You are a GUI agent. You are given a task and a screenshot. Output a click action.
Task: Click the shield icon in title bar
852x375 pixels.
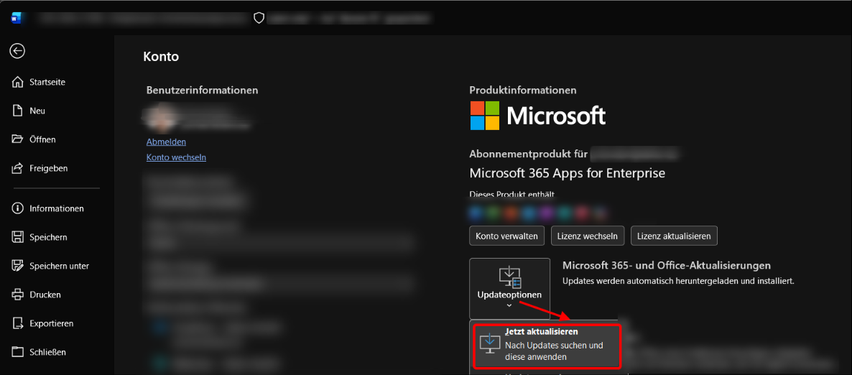(259, 18)
